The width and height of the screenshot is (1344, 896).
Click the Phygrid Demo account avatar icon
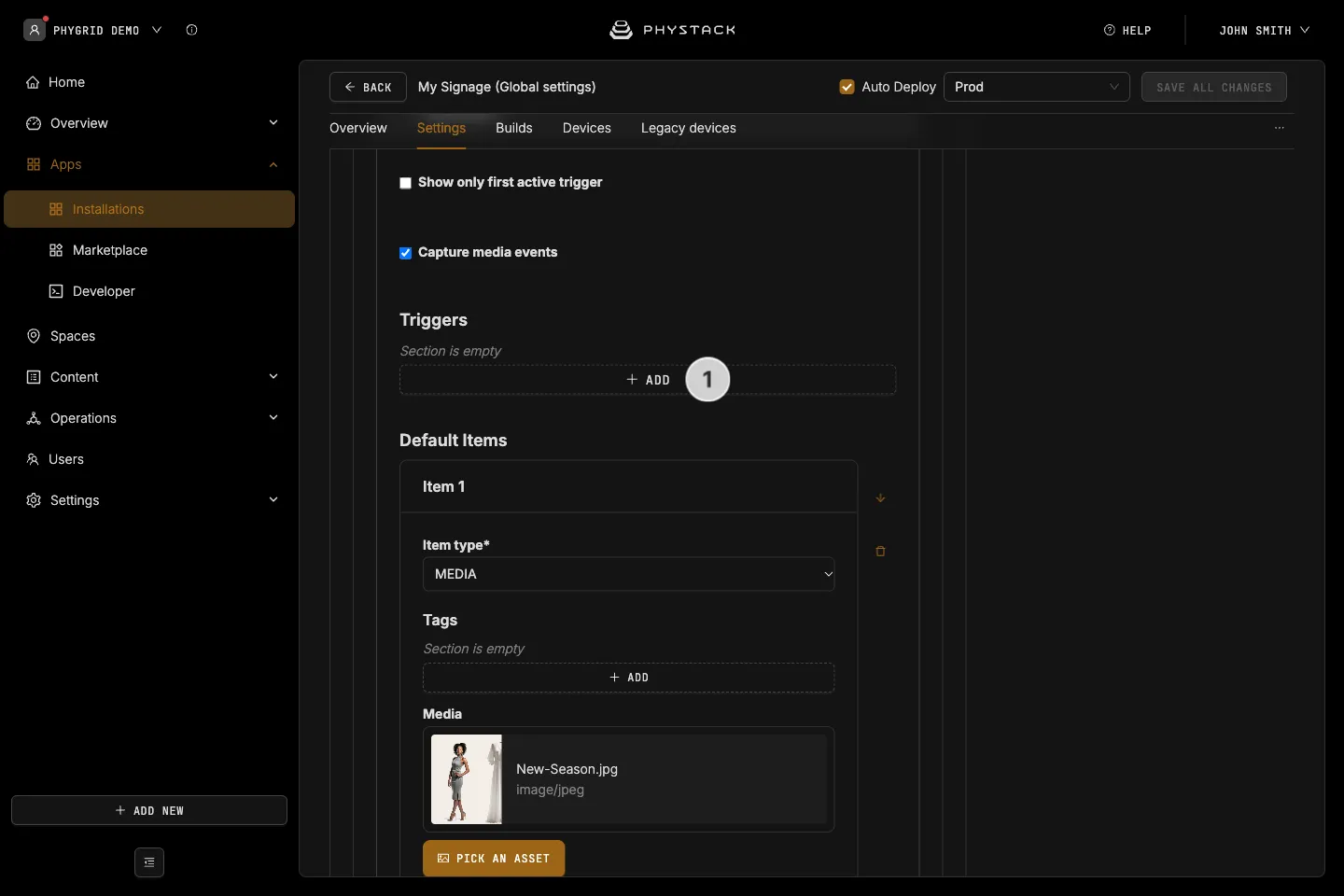[35, 30]
